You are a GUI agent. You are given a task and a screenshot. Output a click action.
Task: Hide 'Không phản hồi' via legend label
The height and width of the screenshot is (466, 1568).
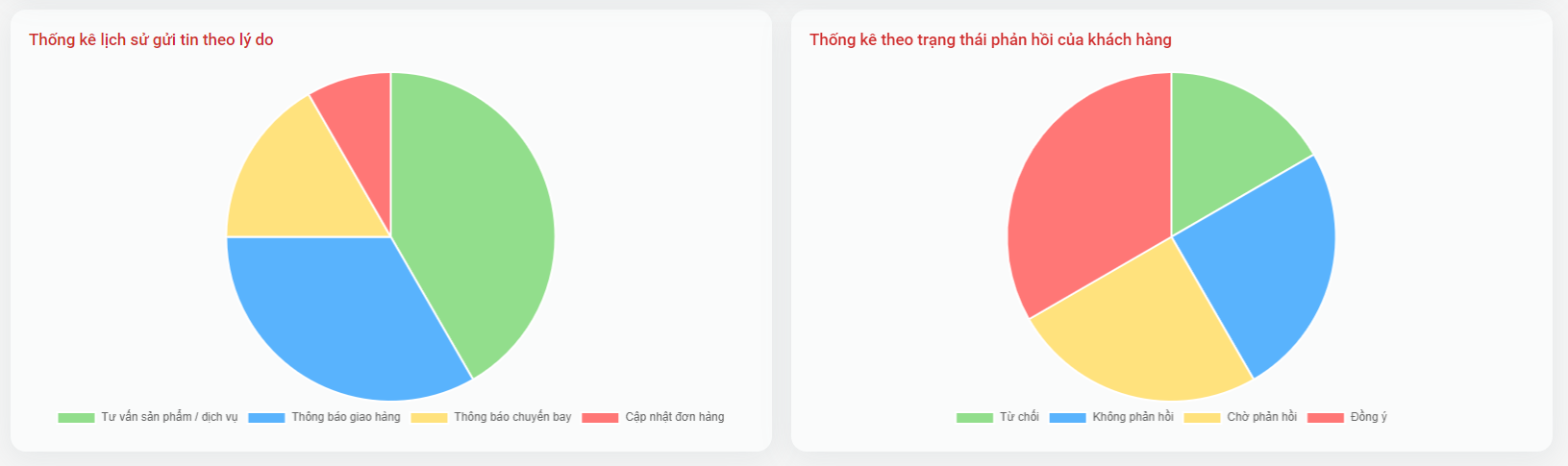click(x=1132, y=417)
